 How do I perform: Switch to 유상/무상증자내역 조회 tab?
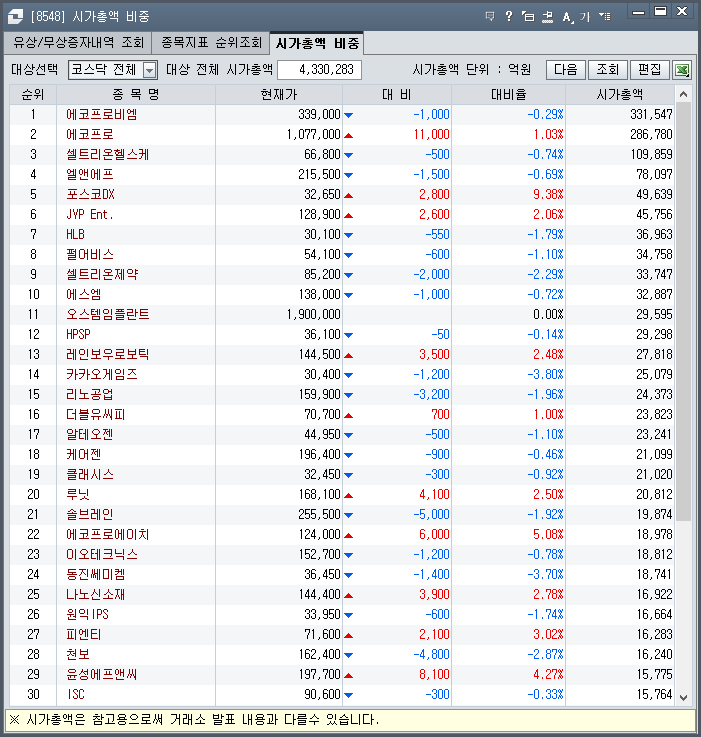[78, 43]
